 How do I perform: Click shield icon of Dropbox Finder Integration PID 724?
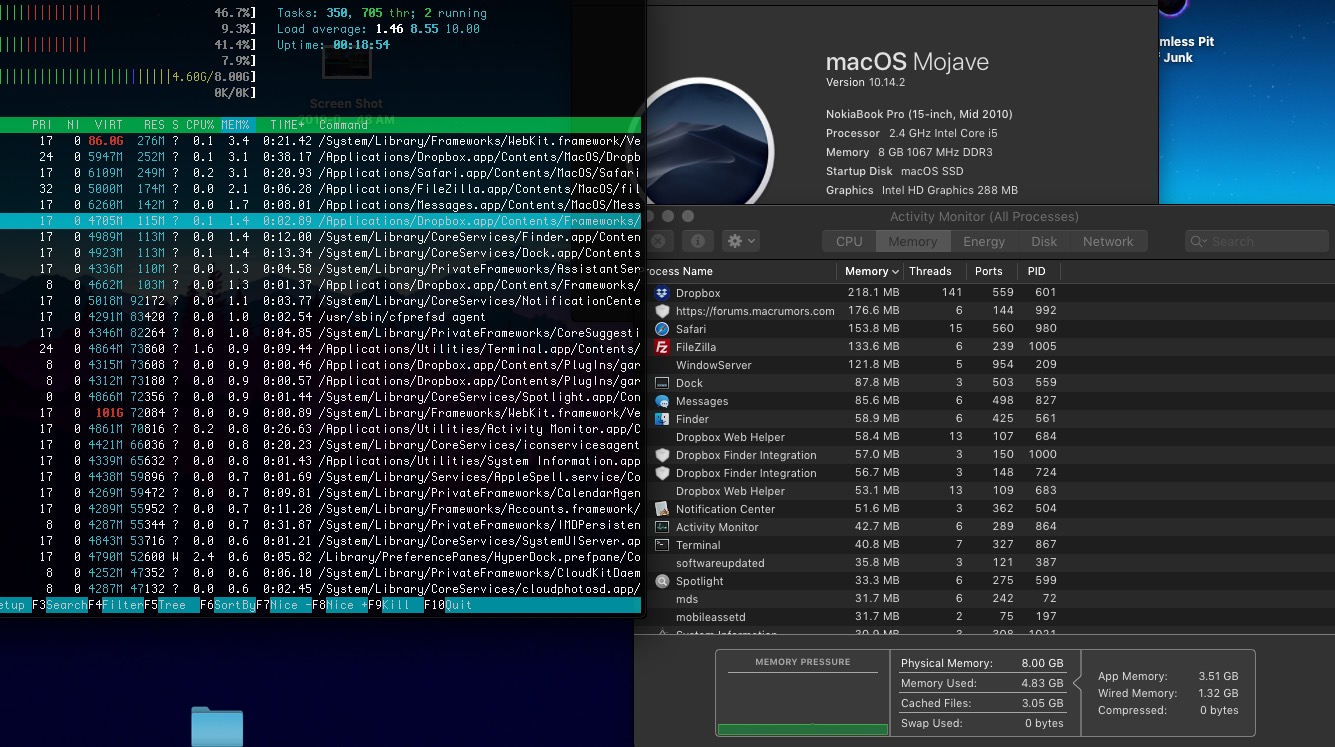click(661, 473)
